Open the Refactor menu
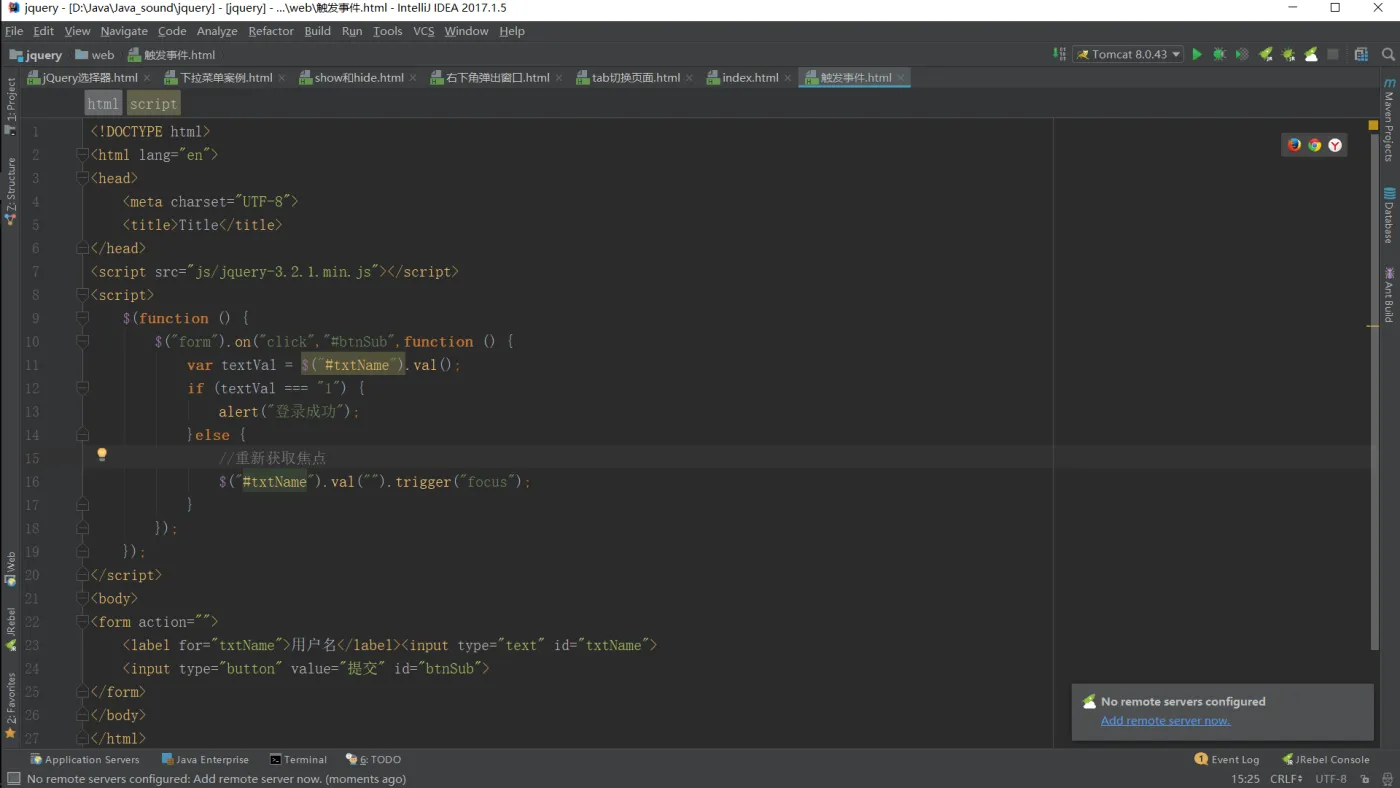 coord(271,31)
